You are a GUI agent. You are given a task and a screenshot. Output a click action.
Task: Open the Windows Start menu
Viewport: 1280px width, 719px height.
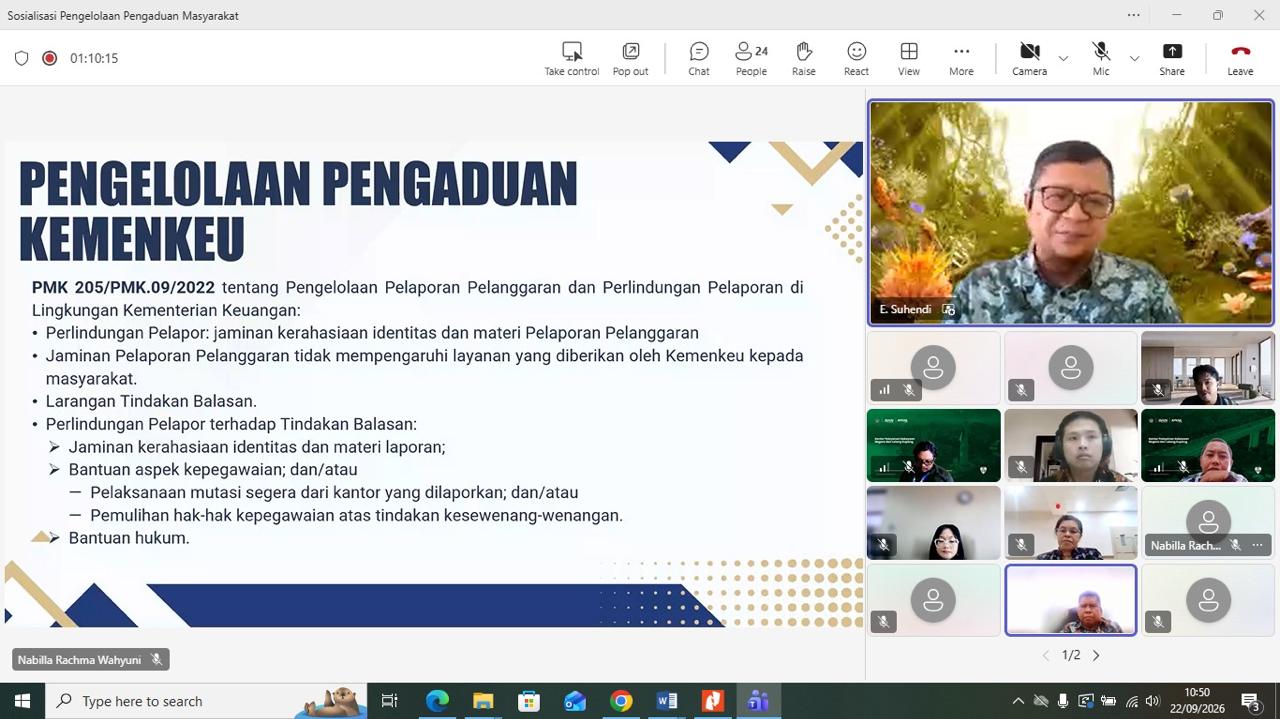(x=22, y=701)
